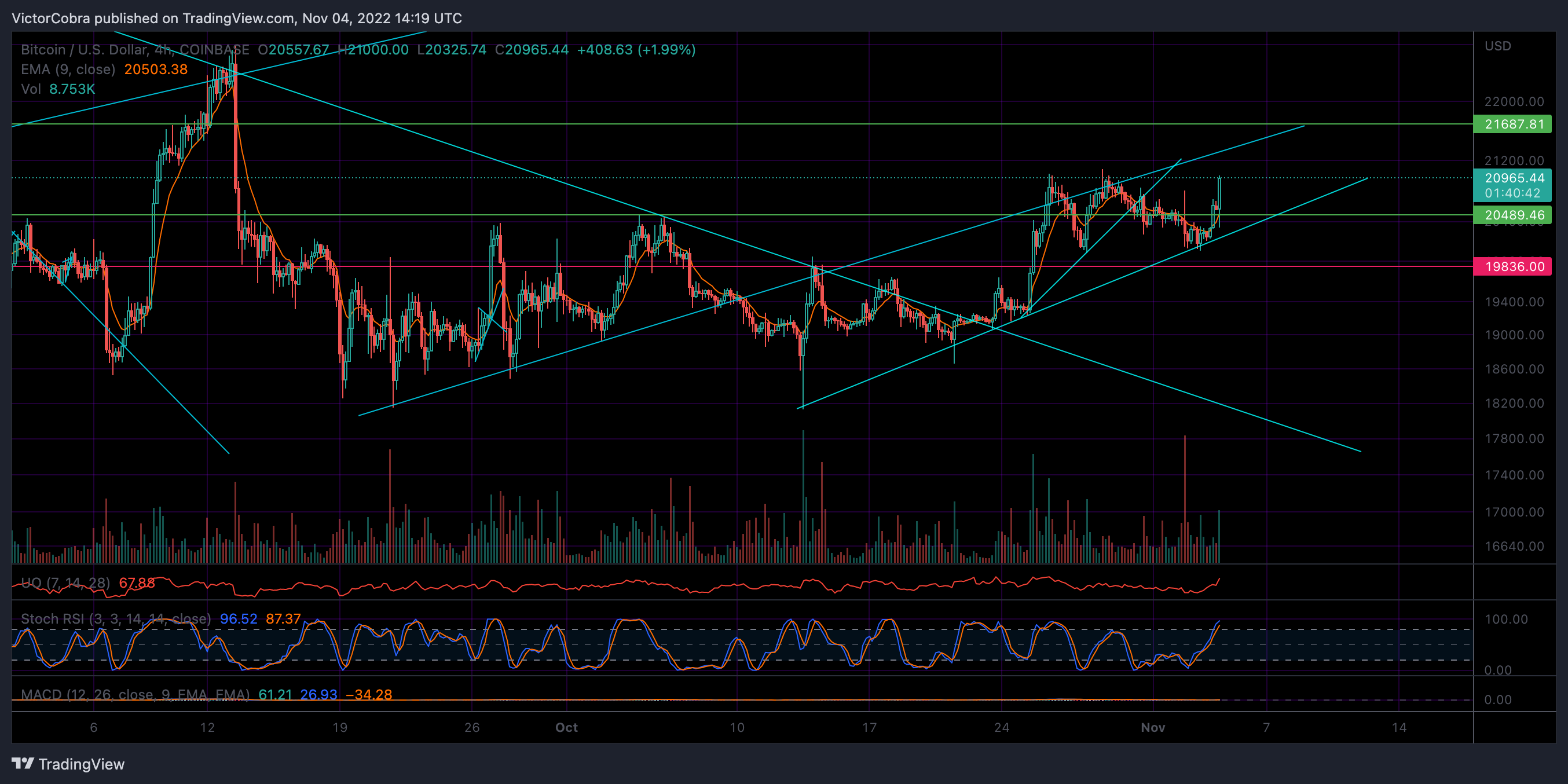Click the current price 20965.44 label

tap(1514, 178)
